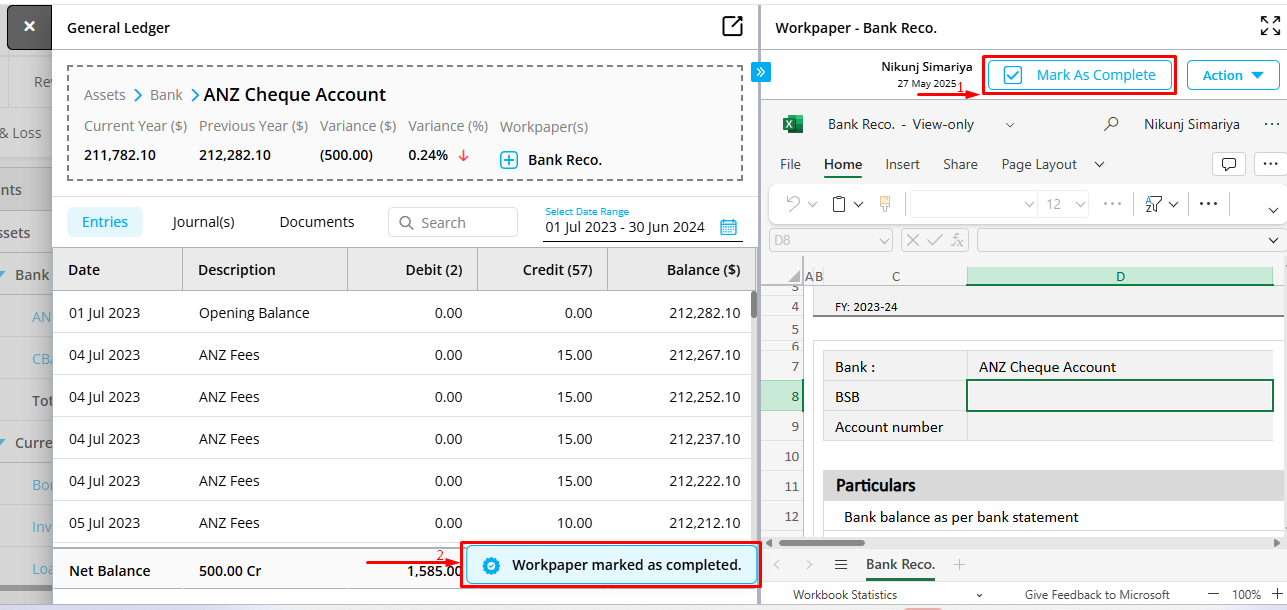Select column D header in the sheet
The image size is (1287, 610).
tap(1120, 276)
